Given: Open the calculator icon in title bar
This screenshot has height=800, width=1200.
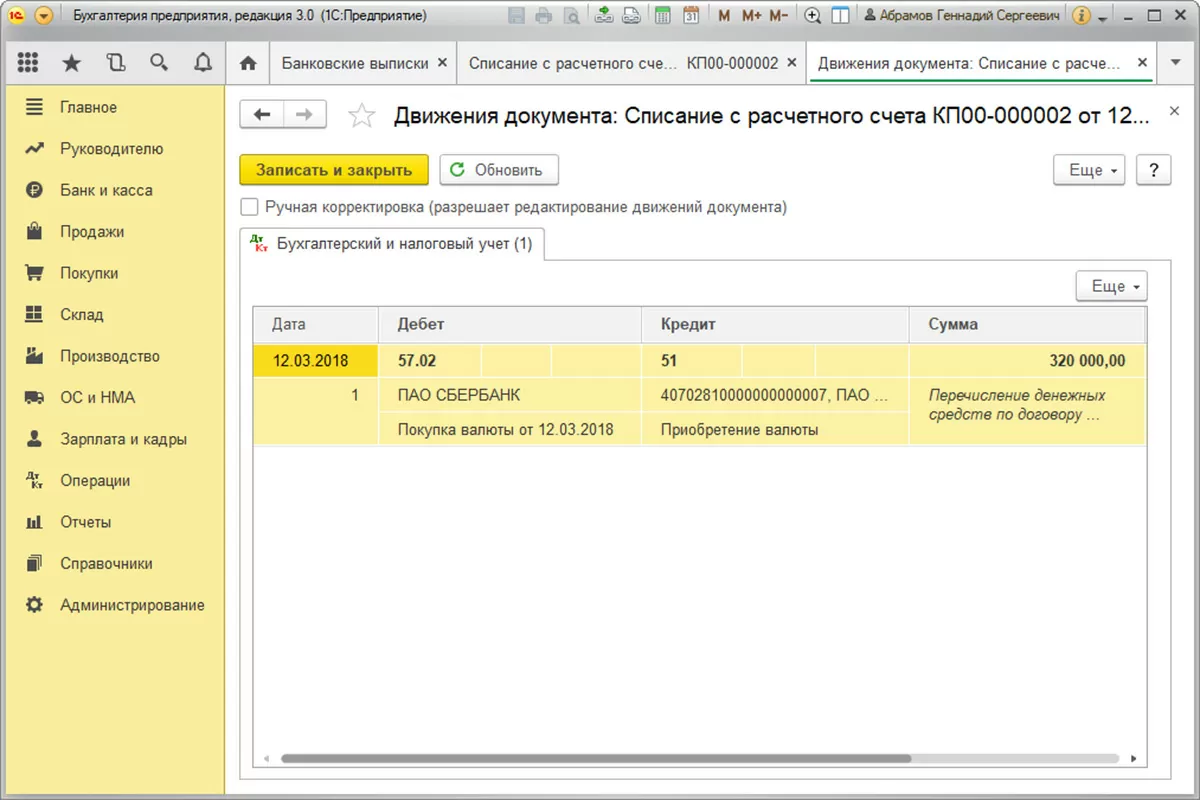Looking at the screenshot, I should (x=662, y=16).
